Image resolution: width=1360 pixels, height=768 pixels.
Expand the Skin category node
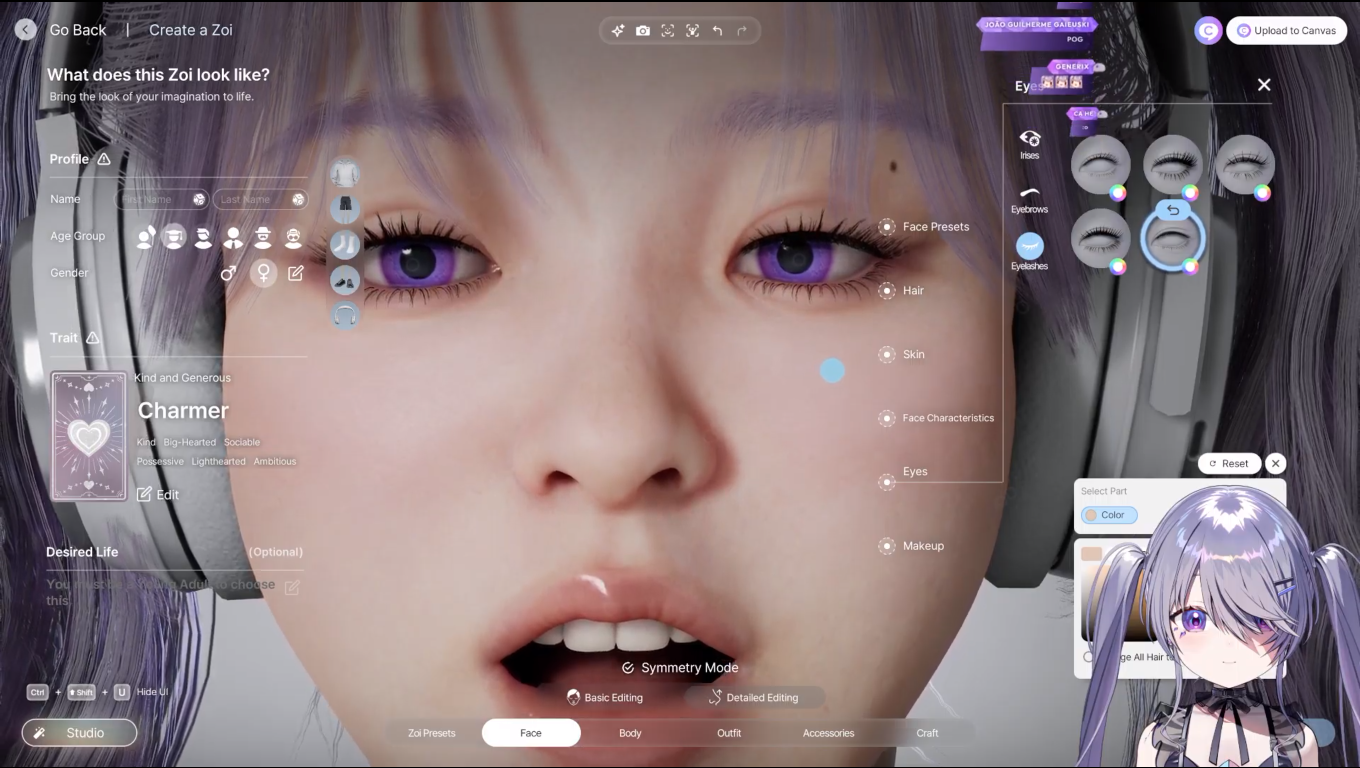pos(887,355)
